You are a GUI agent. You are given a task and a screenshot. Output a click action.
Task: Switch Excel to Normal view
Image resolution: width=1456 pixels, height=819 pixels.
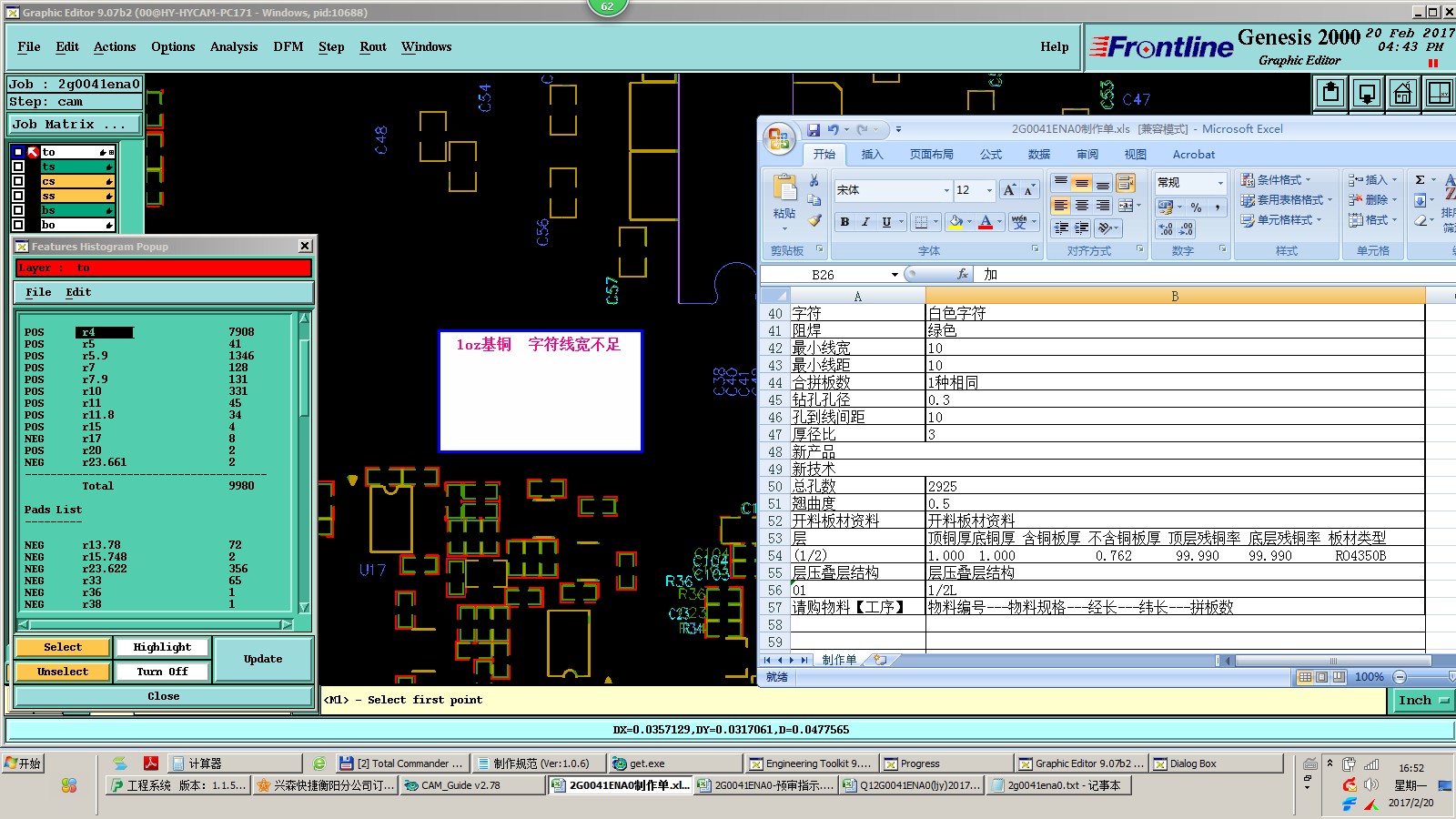point(1306,677)
